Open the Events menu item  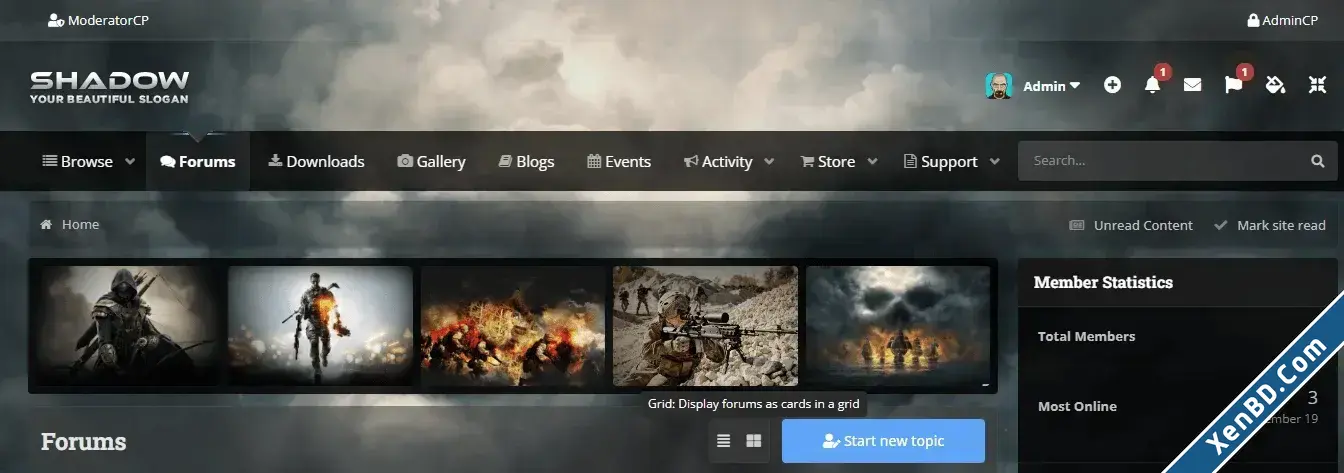(x=619, y=161)
